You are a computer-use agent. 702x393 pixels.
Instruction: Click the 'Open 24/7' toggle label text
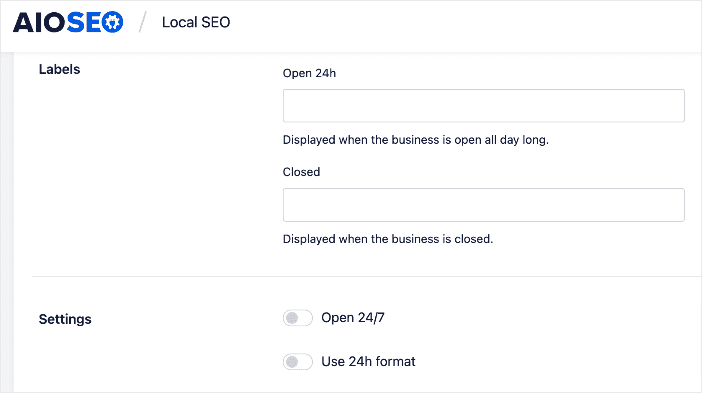pyautogui.click(x=353, y=318)
